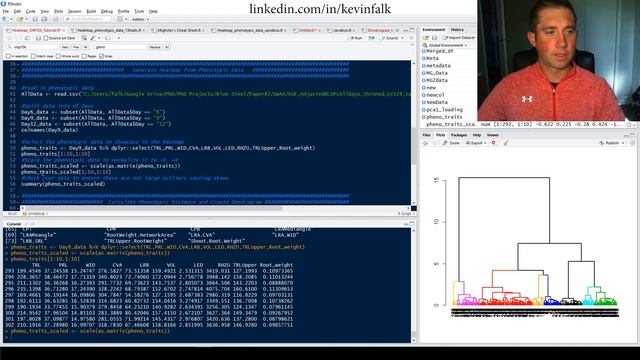640x360 pixels.
Task: Switch to the Environment tab
Action: tap(433, 30)
